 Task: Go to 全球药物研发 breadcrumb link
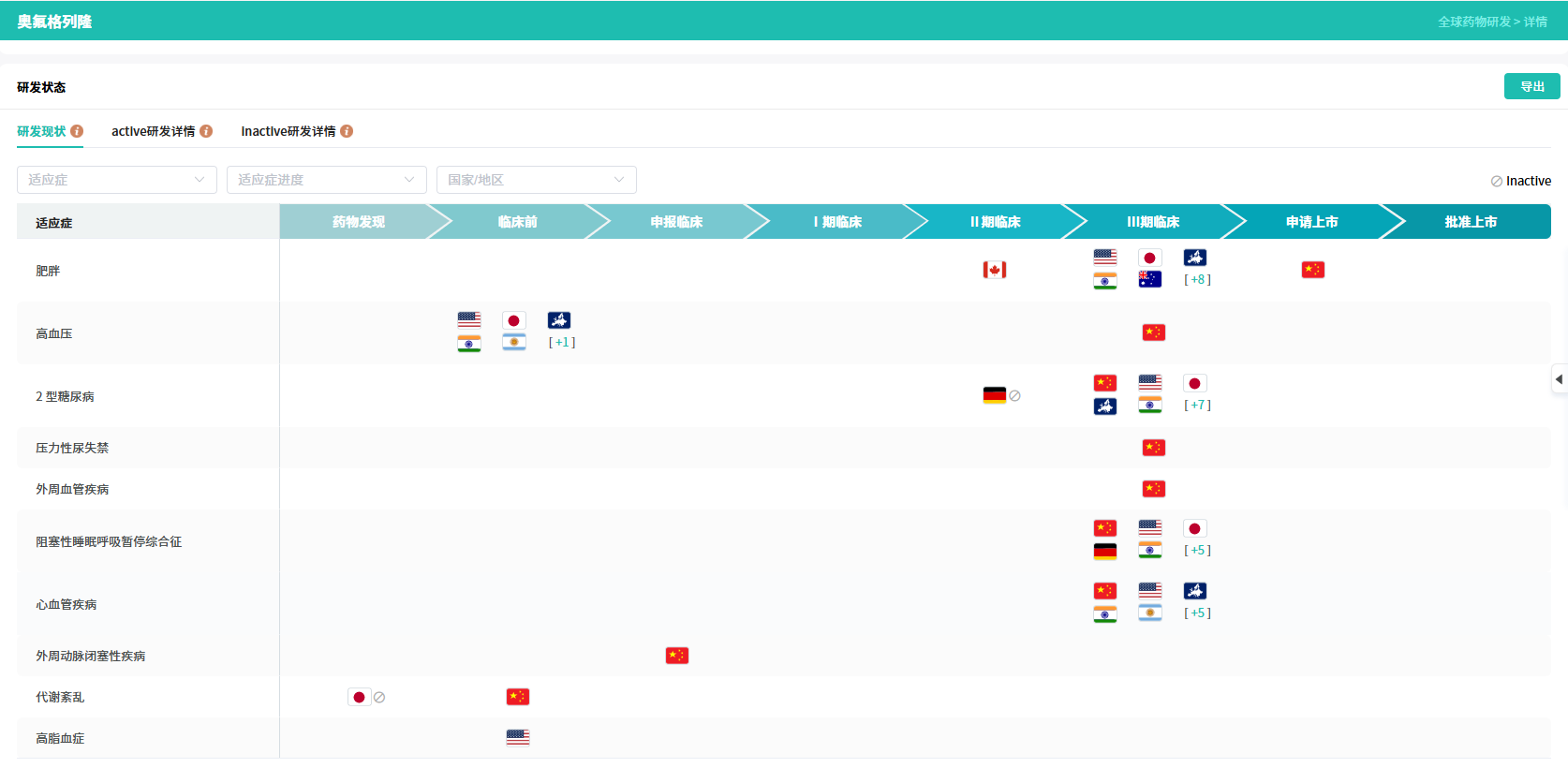click(1474, 22)
